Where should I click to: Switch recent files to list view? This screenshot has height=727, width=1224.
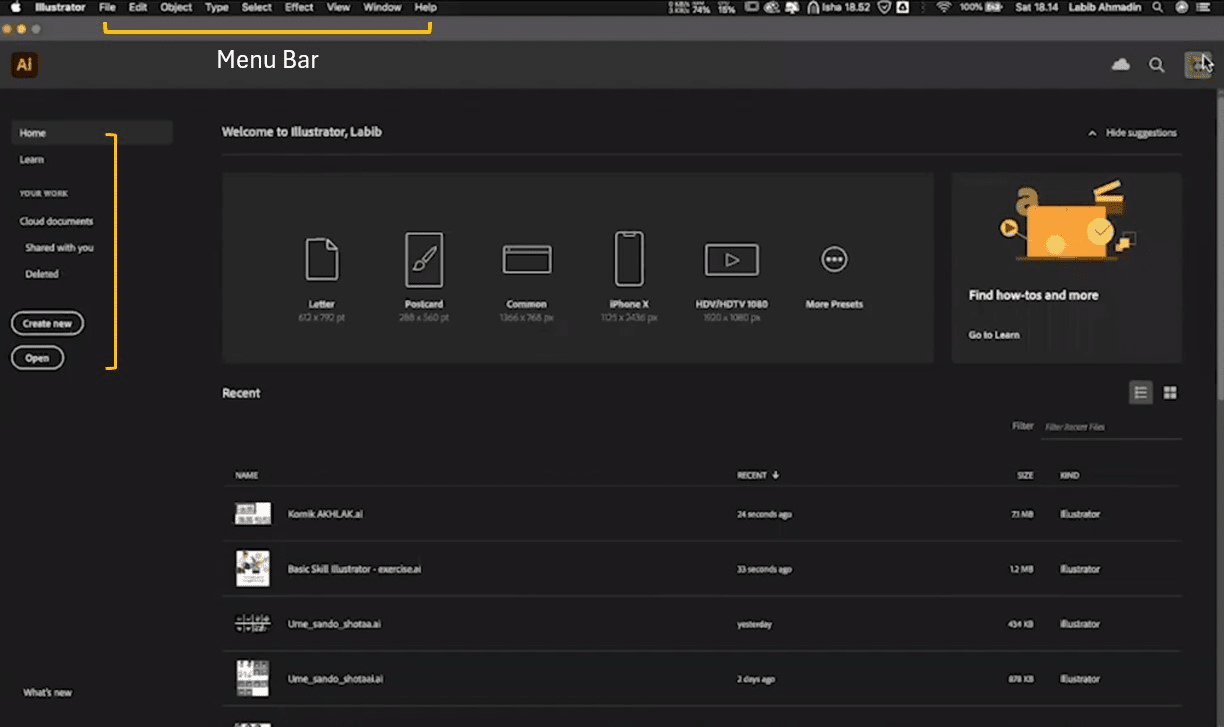pyautogui.click(x=1140, y=393)
